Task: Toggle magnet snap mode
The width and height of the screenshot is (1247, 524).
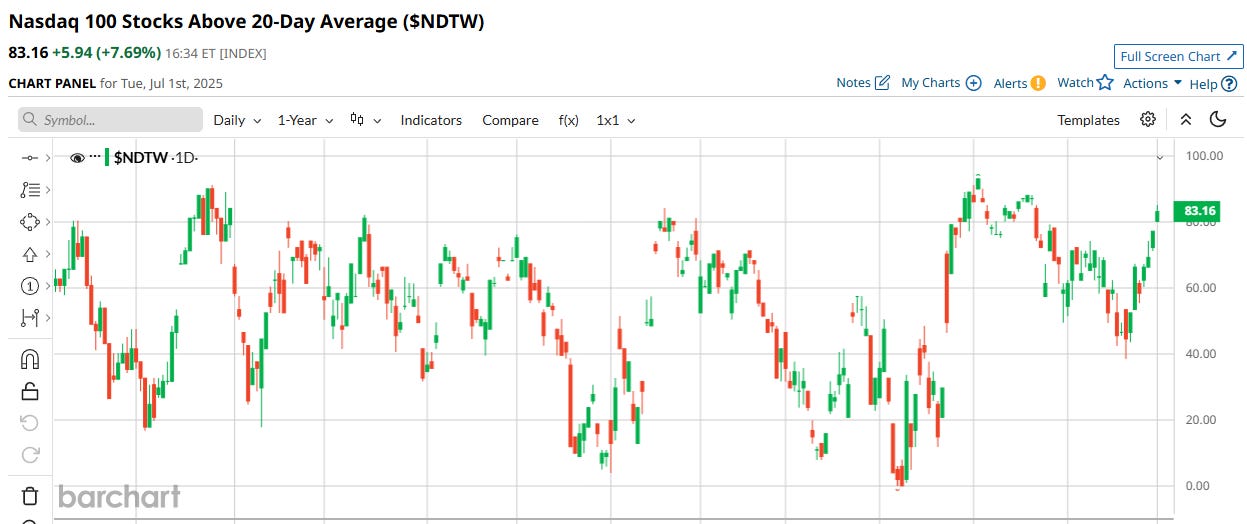Action: point(29,359)
